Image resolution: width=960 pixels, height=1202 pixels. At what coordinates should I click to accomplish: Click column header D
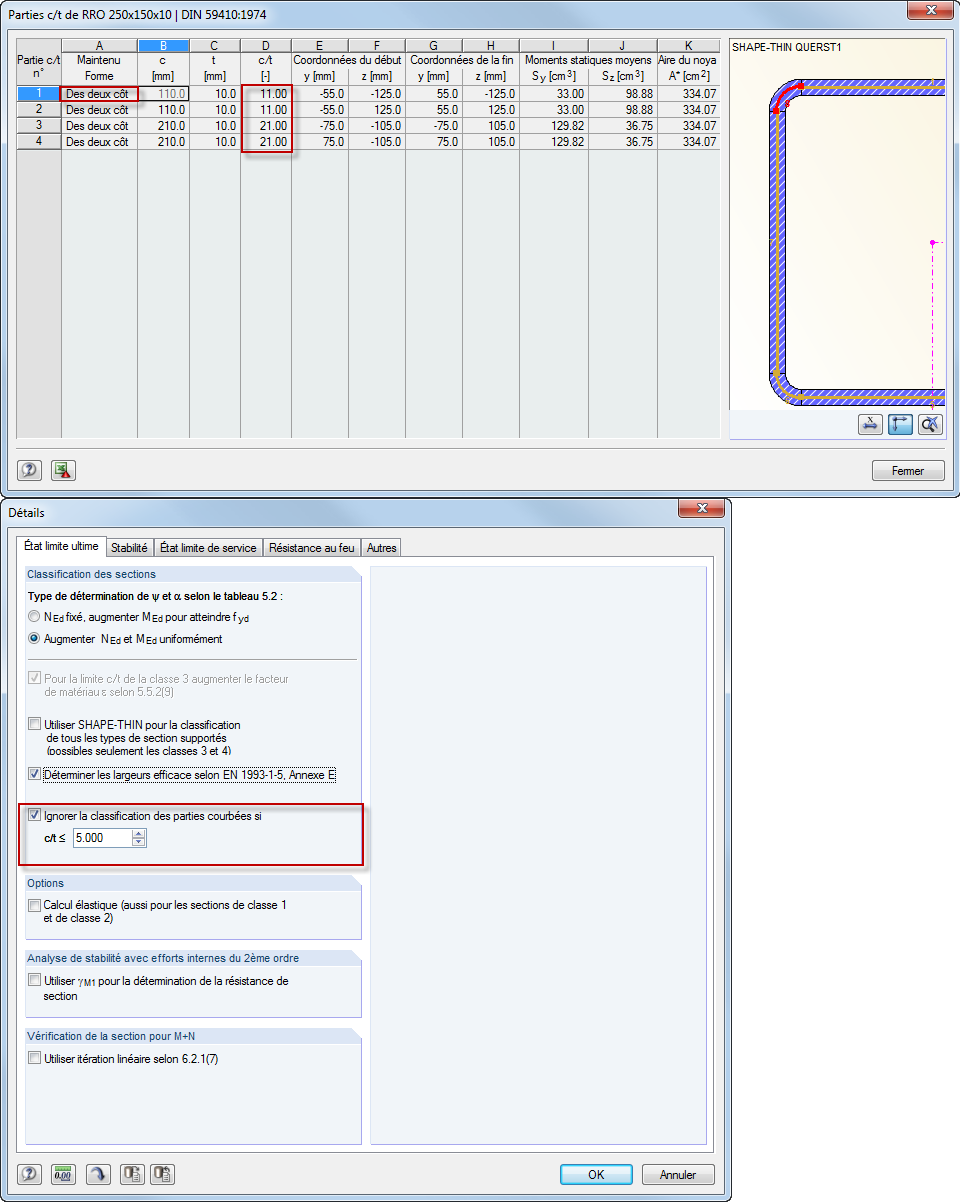pyautogui.click(x=265, y=45)
